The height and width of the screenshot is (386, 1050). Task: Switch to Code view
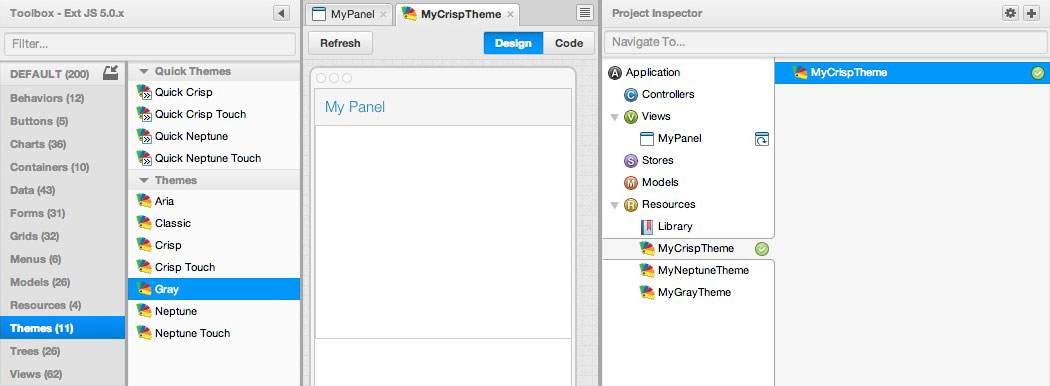tap(569, 43)
